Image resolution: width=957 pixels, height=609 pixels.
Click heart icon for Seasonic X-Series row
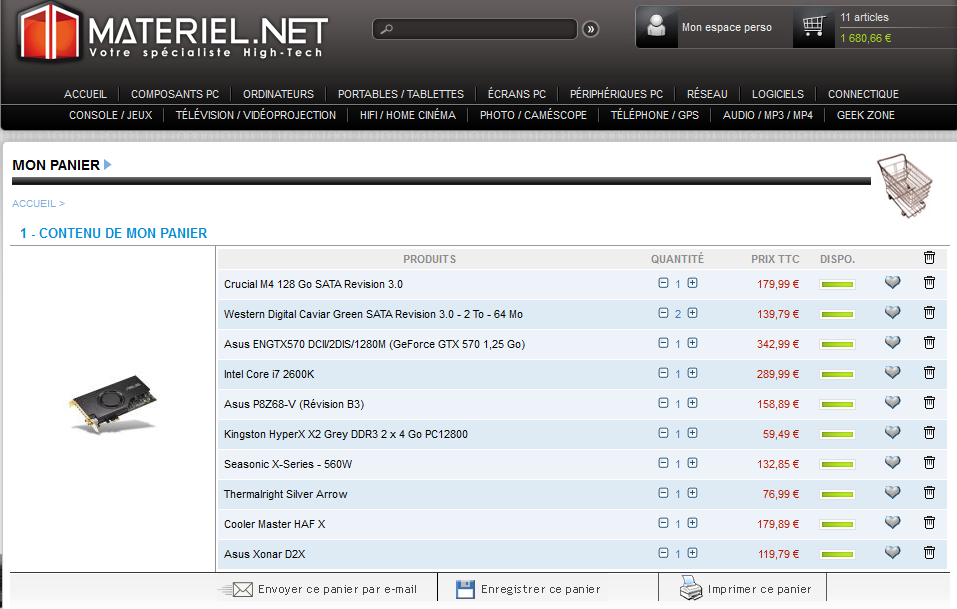click(x=893, y=462)
